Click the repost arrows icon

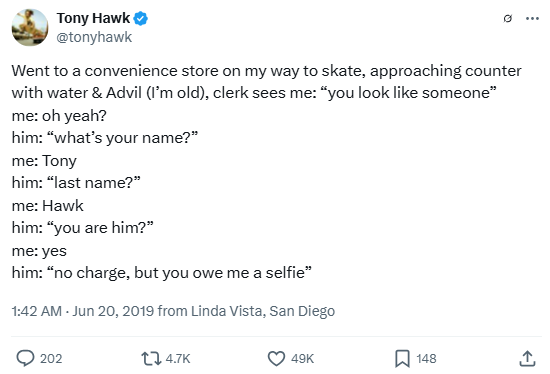(x=151, y=359)
